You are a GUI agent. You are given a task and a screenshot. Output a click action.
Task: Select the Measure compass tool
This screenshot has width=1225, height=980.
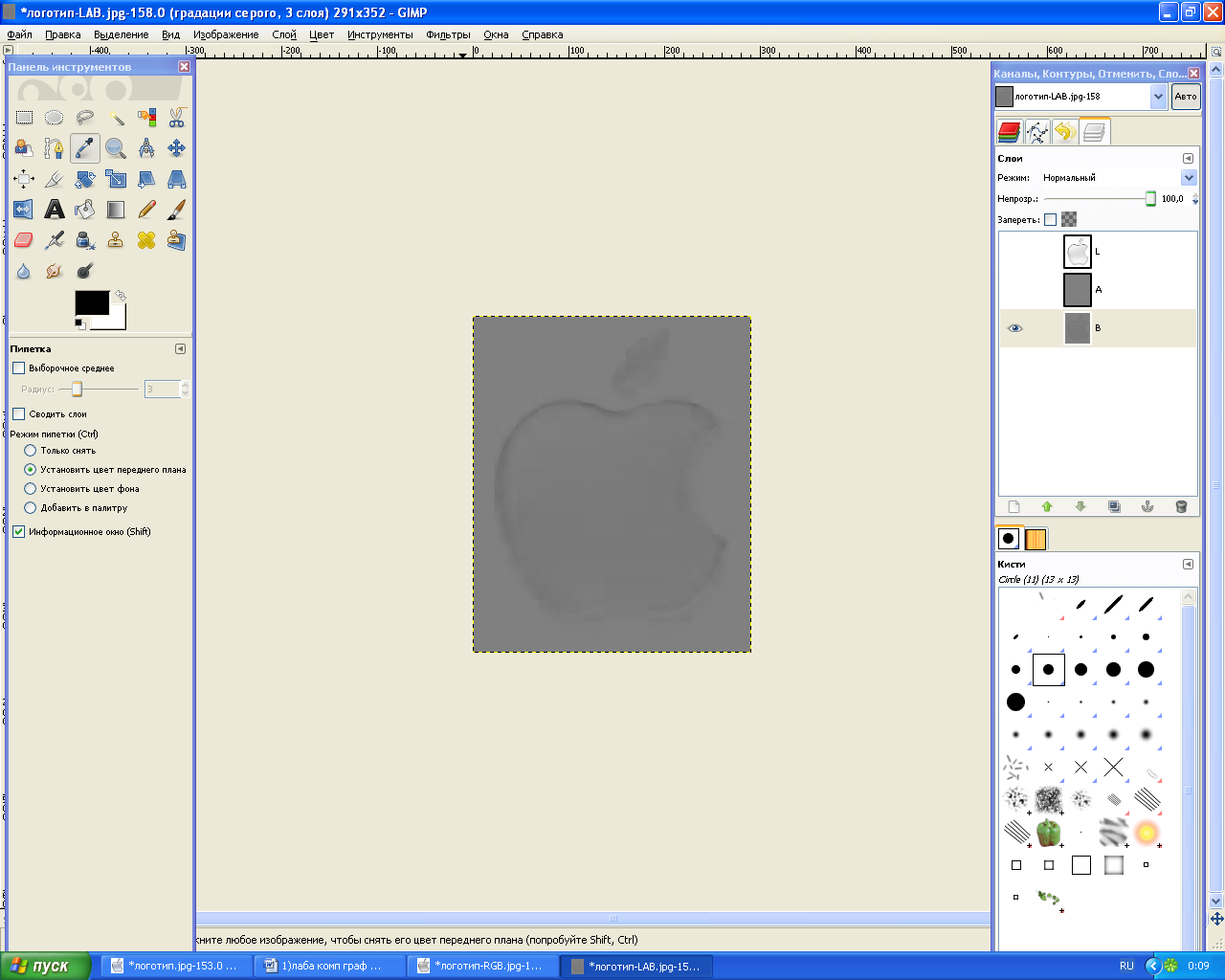click(146, 148)
